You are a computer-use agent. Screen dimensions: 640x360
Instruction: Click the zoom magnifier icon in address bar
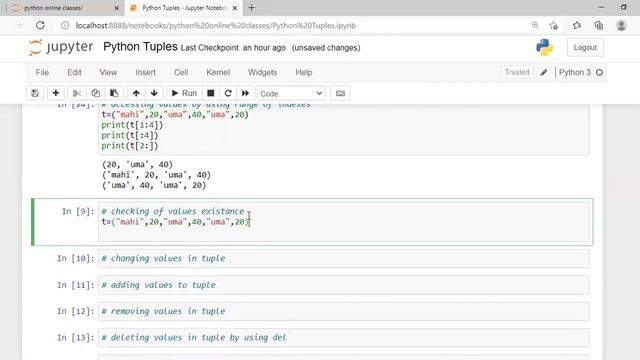(x=535, y=25)
